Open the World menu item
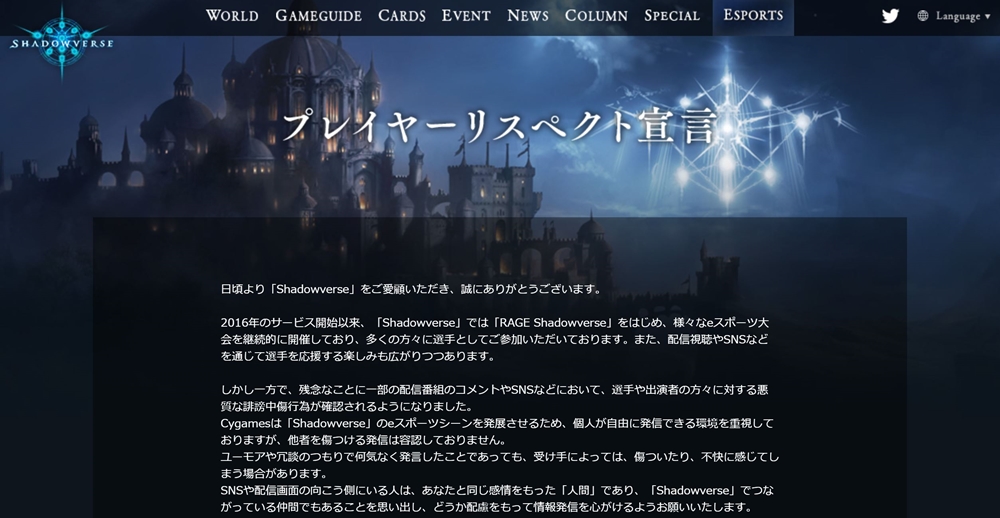Image resolution: width=1000 pixels, height=518 pixels. tap(232, 15)
